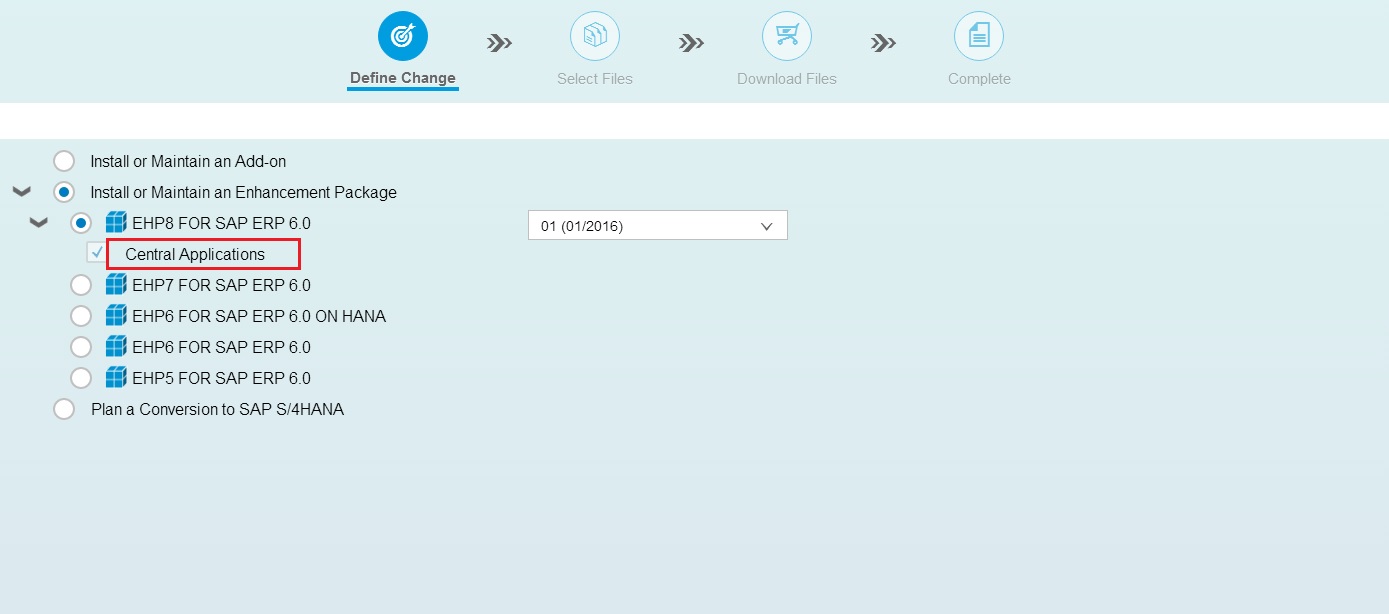This screenshot has width=1389, height=614.
Task: Click Plan a Conversion to SAP S/4HANA text
Action: tap(217, 409)
